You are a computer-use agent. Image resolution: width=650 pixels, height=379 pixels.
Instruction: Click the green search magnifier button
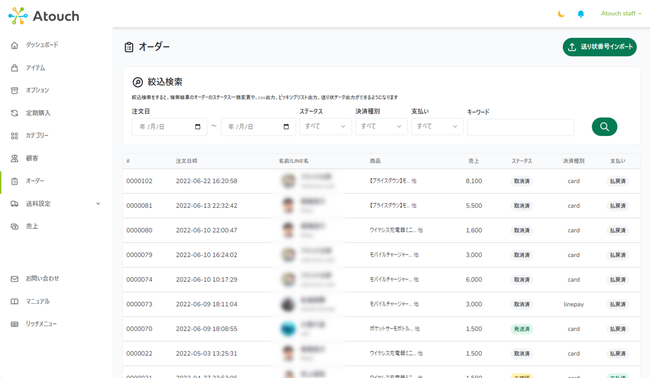click(604, 126)
